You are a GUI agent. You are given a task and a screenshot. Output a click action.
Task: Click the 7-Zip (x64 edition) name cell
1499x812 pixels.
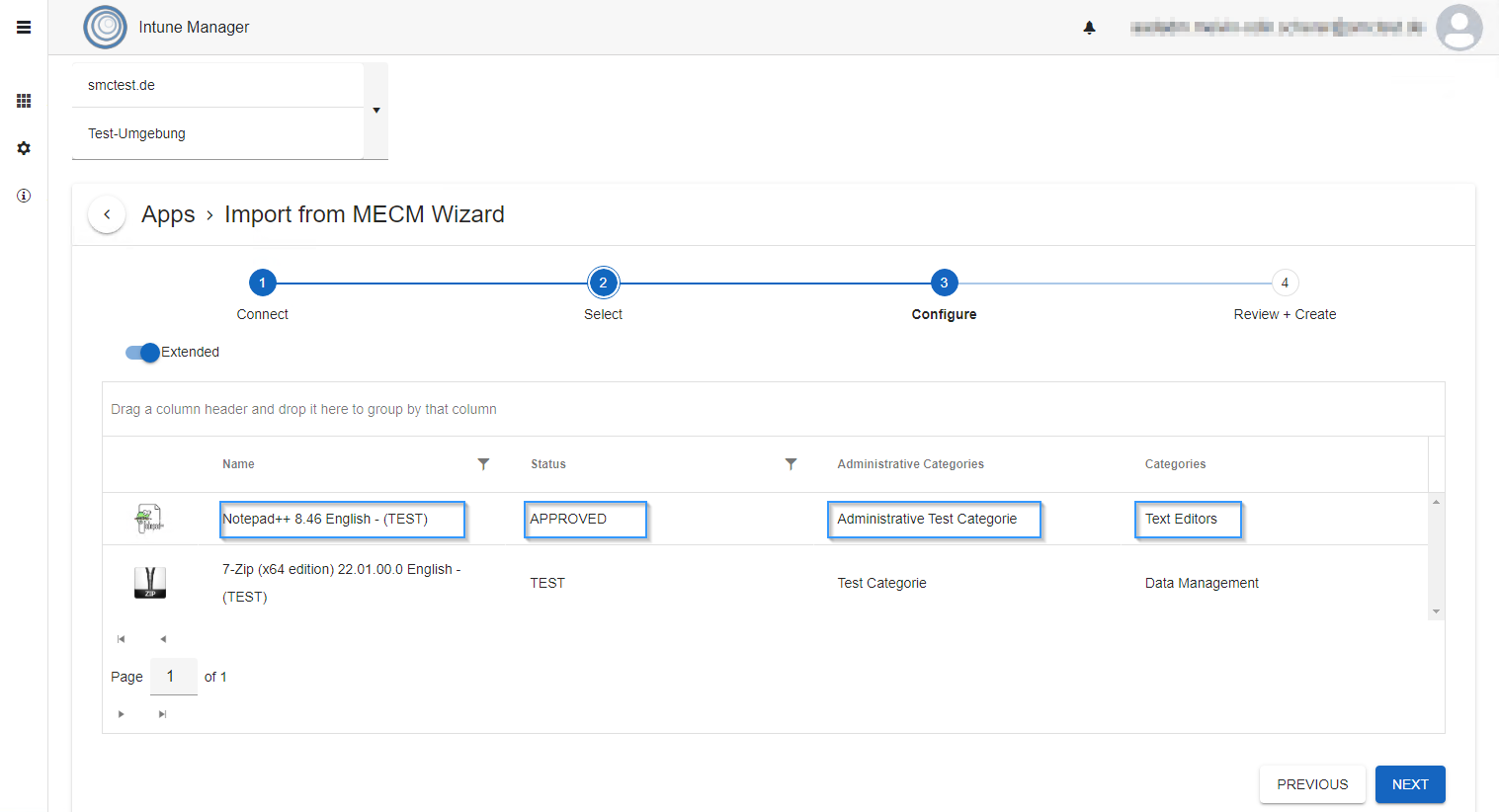coord(341,583)
